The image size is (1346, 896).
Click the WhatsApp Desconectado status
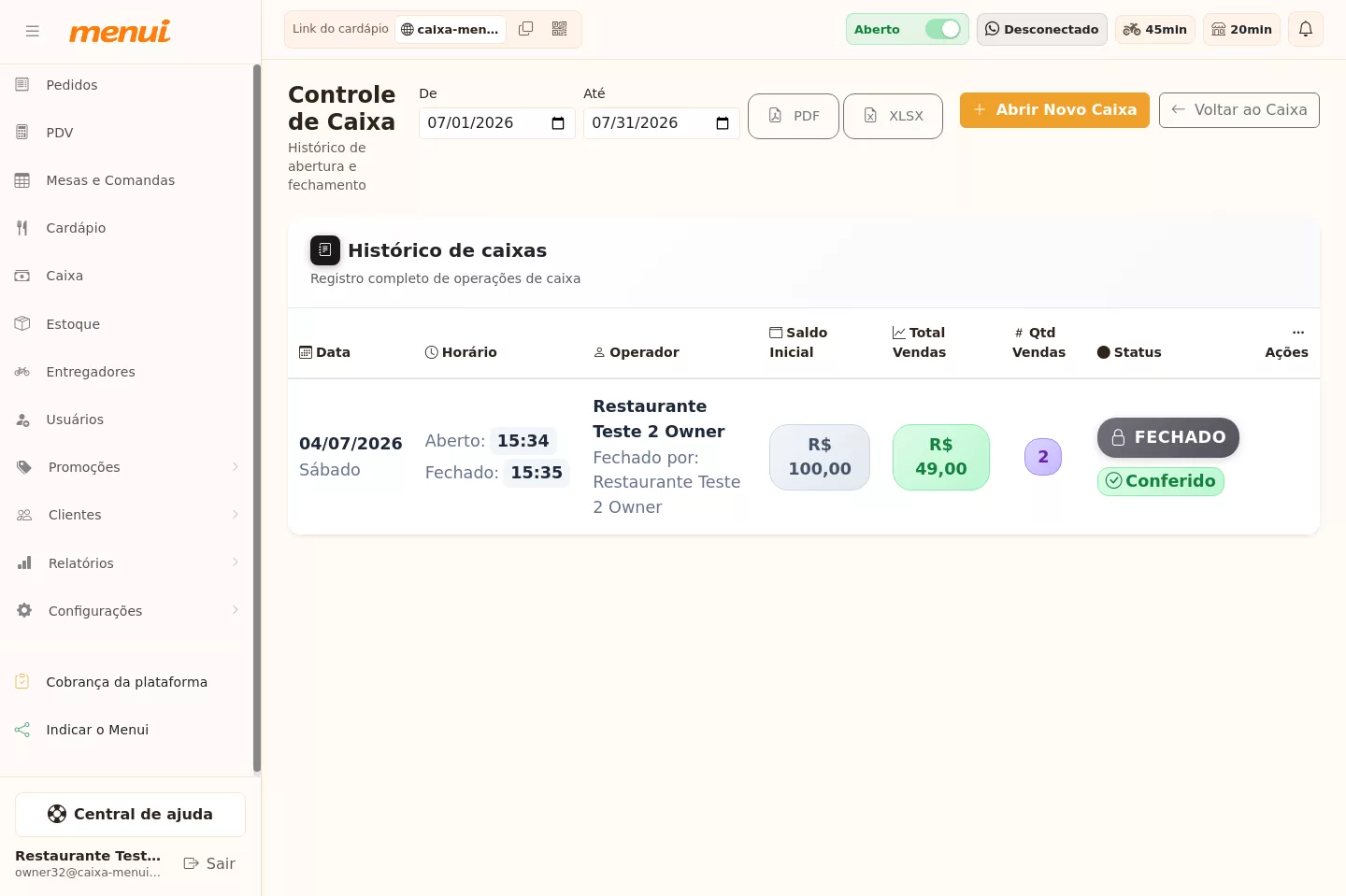click(1042, 29)
